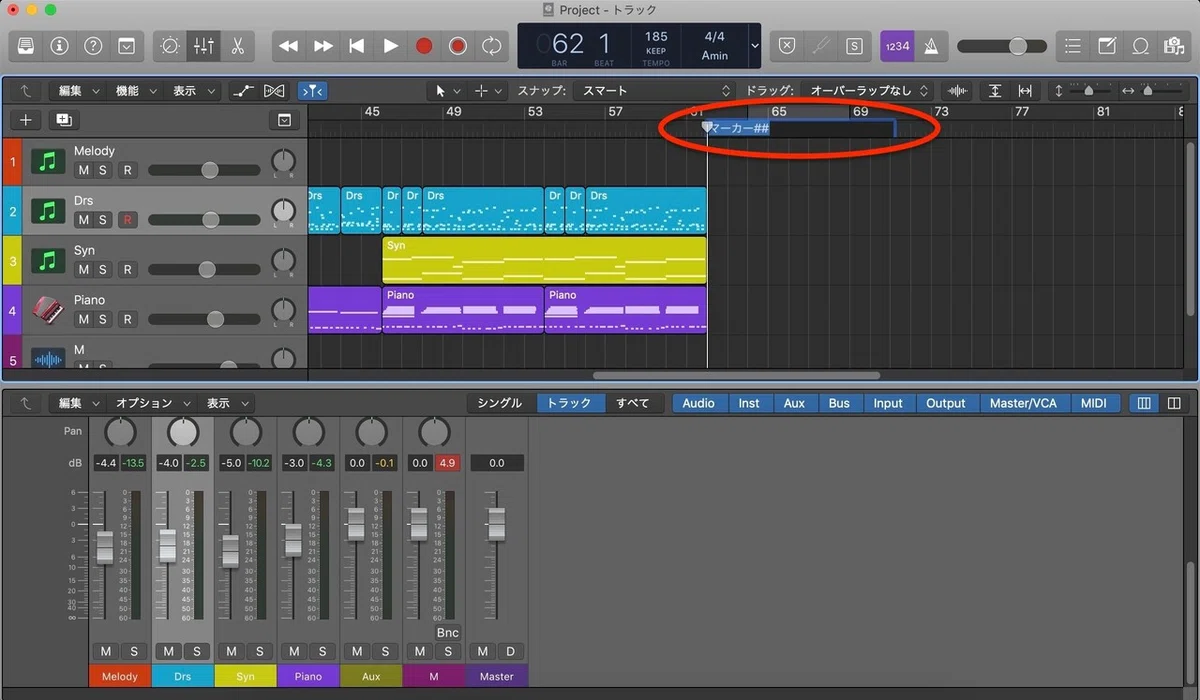Open the List Editors button

pos(1073,46)
